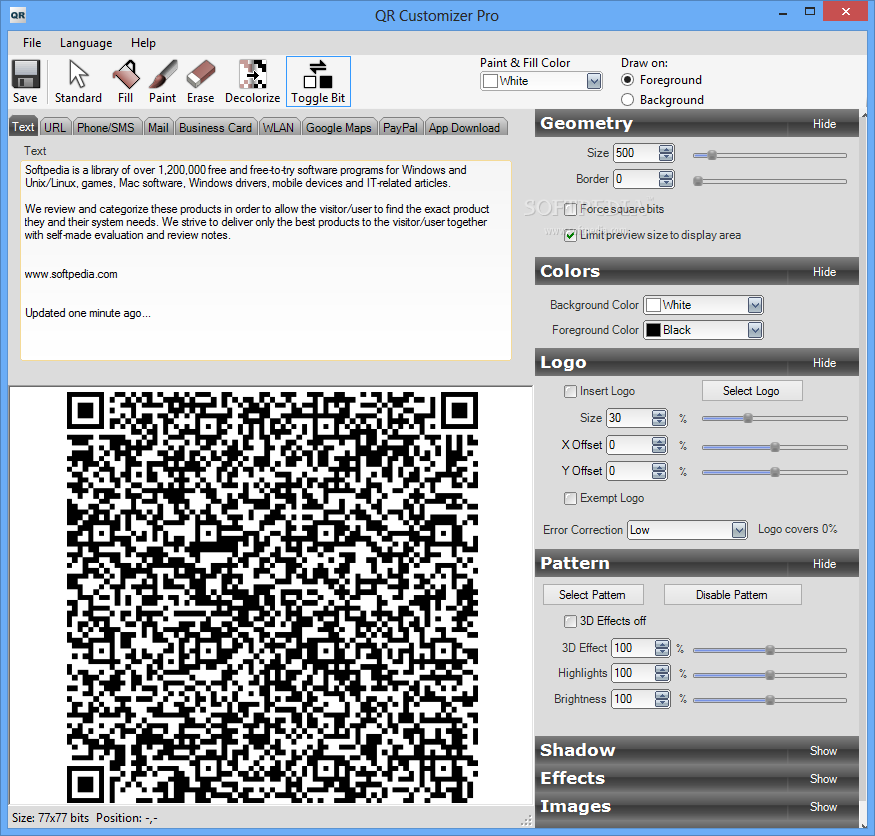This screenshot has height=836, width=875.
Task: Check the Exempt Logo option
Action: pyautogui.click(x=570, y=498)
